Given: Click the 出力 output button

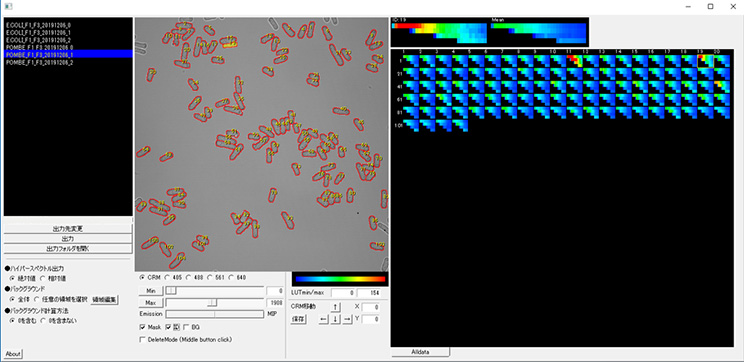Looking at the screenshot, I should (68, 239).
